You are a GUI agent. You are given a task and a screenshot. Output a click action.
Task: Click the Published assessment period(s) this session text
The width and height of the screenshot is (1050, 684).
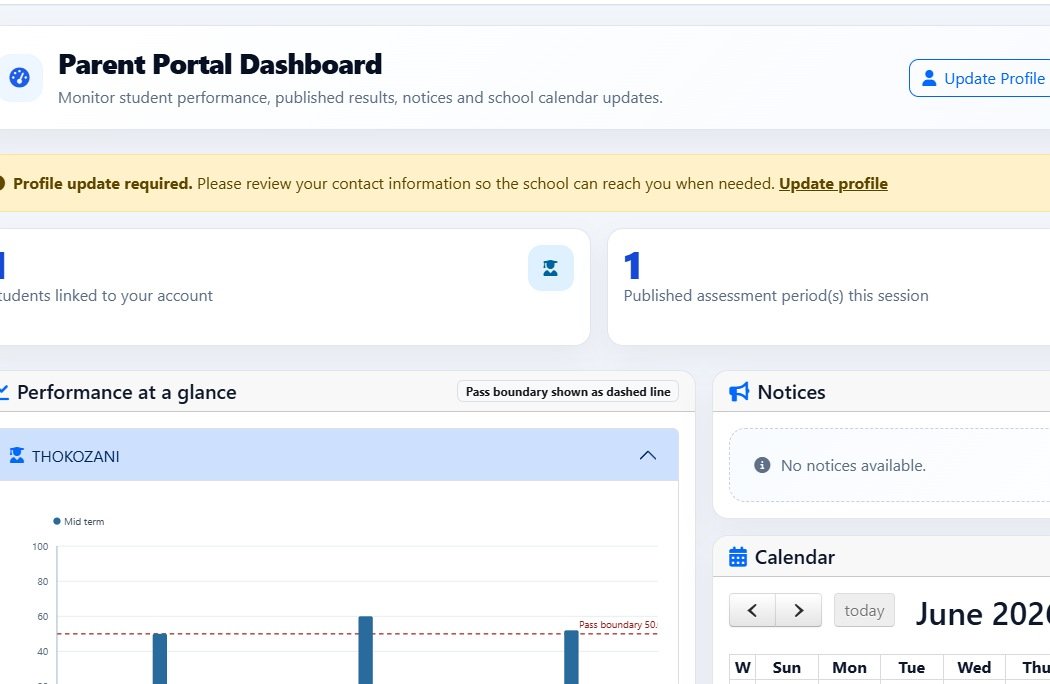[x=776, y=295]
